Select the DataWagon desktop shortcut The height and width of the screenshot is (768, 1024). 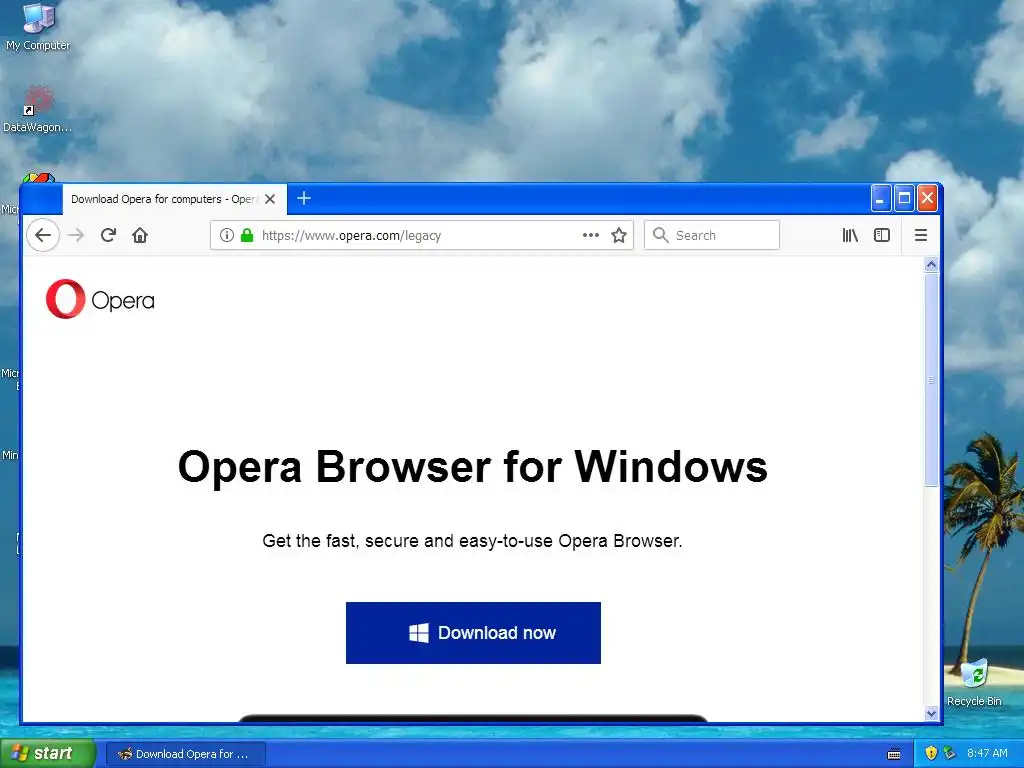point(38,110)
